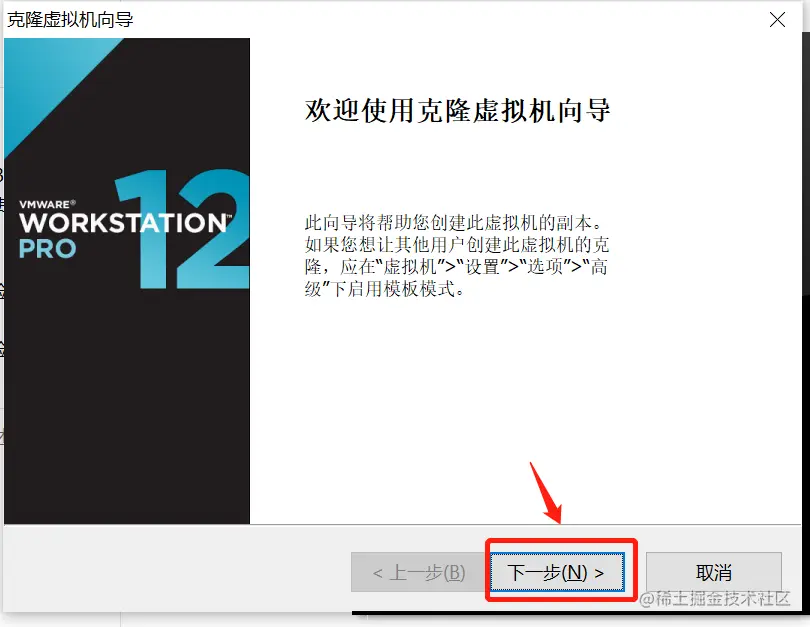Click the PRO text in the banner
The image size is (810, 627).
click(47, 249)
